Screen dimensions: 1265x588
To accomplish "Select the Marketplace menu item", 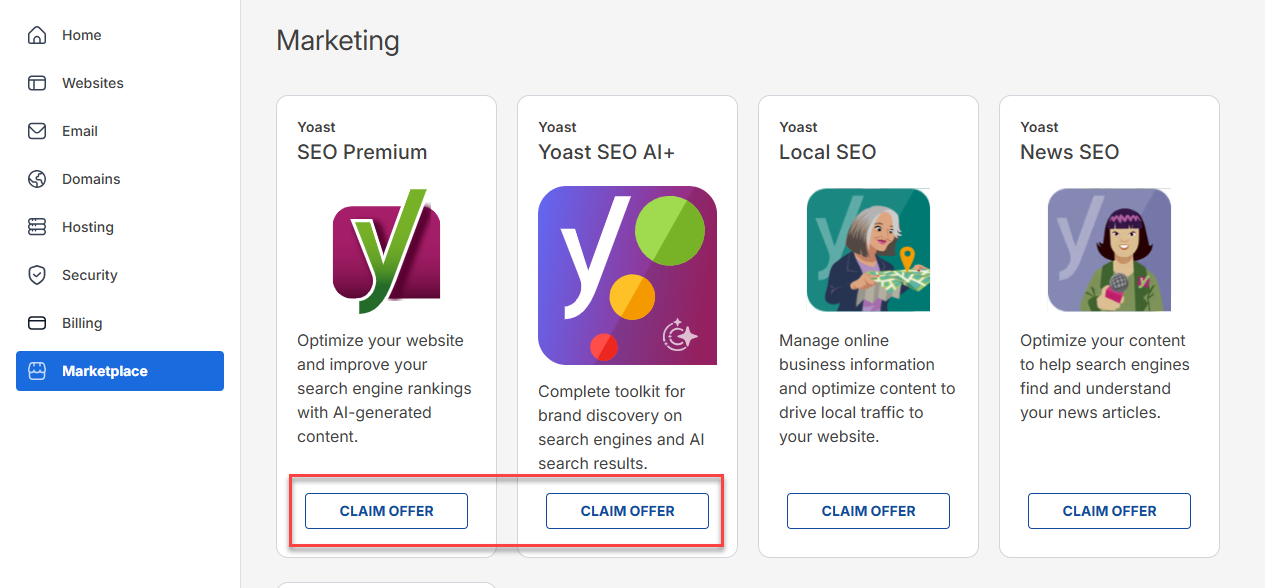I will (x=104, y=371).
